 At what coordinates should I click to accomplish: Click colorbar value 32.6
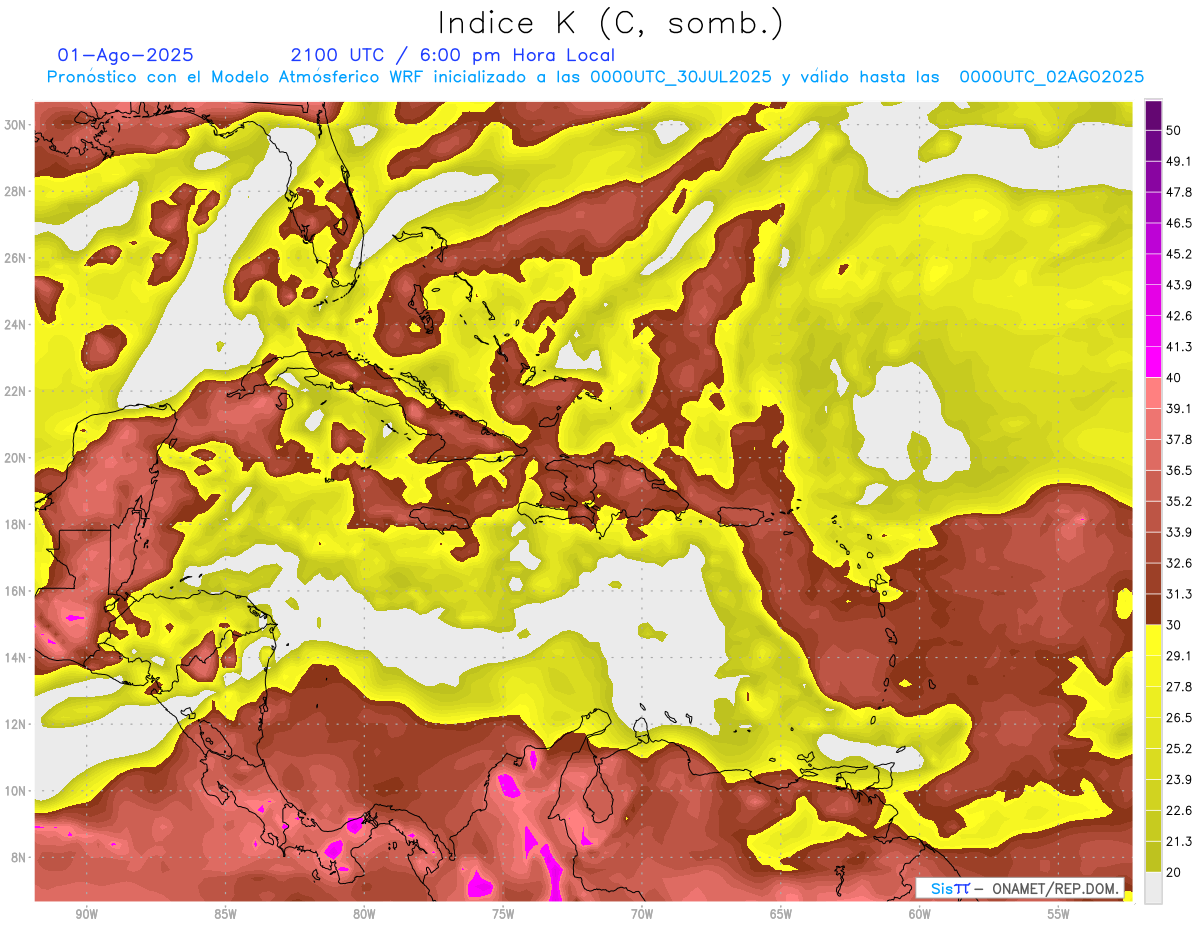pyautogui.click(x=1179, y=563)
